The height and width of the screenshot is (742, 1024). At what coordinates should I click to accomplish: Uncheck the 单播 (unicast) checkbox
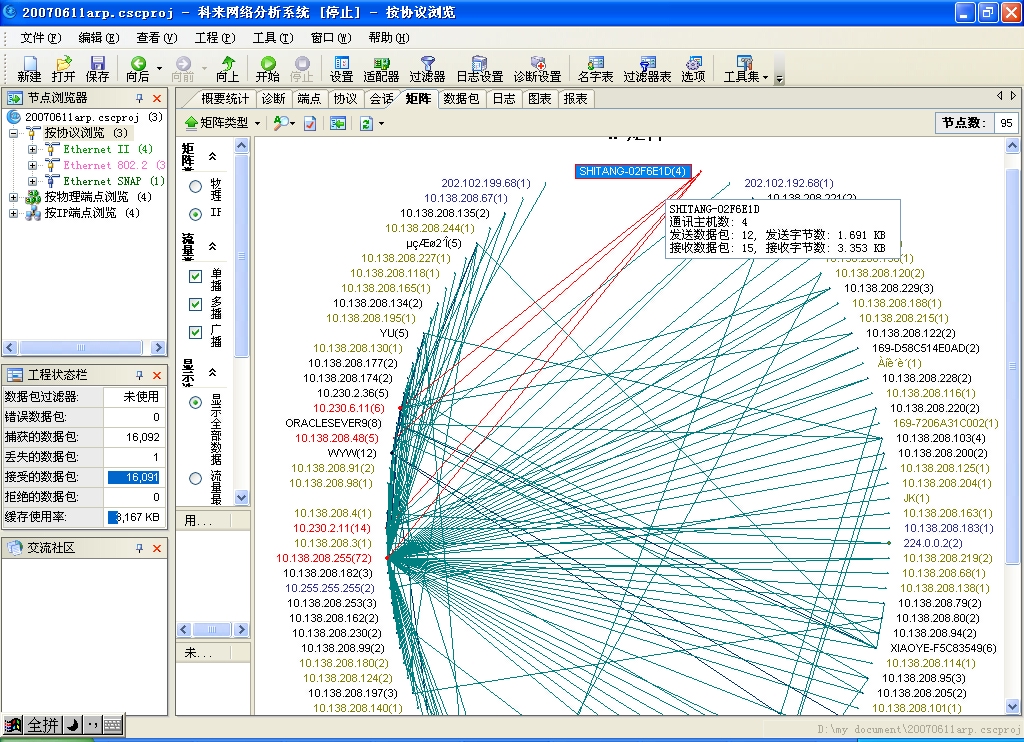[x=196, y=277]
